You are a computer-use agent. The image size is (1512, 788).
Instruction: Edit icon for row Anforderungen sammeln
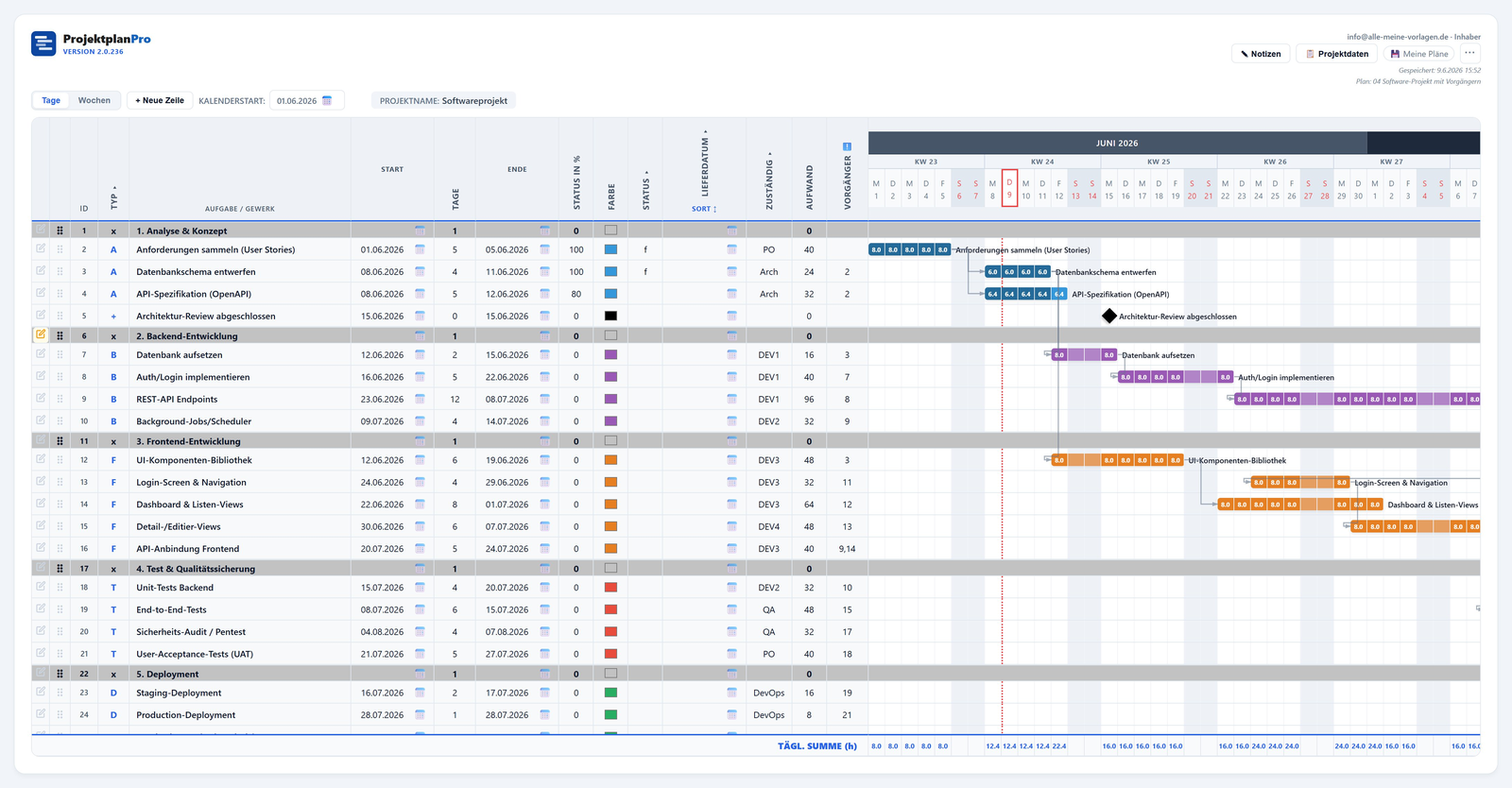click(41, 248)
